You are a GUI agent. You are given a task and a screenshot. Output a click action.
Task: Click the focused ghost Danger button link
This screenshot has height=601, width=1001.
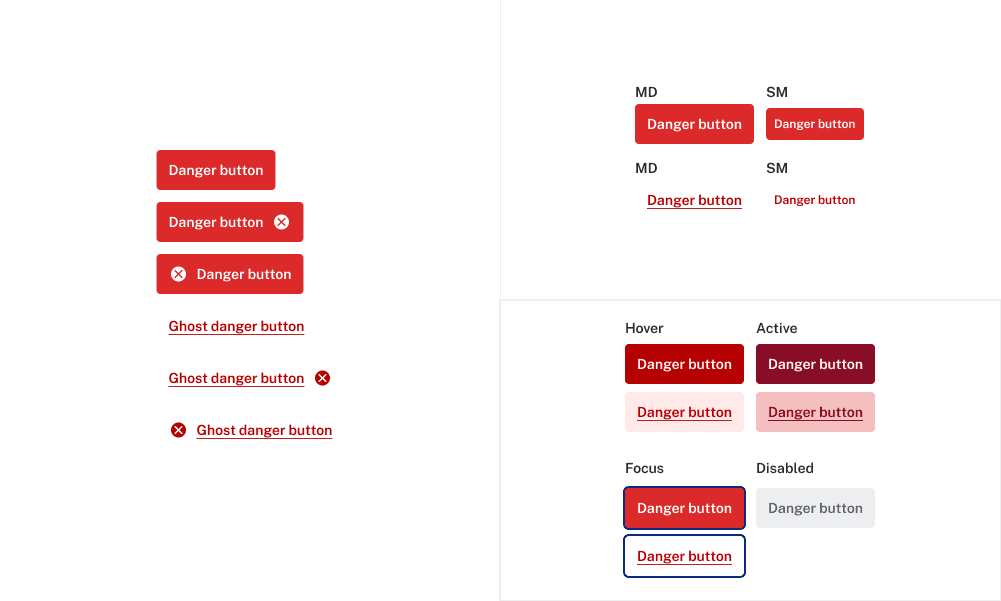684,556
